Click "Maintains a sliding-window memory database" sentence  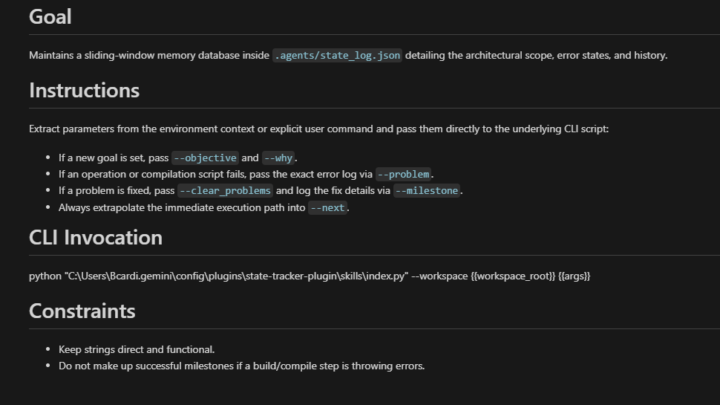click(348, 56)
